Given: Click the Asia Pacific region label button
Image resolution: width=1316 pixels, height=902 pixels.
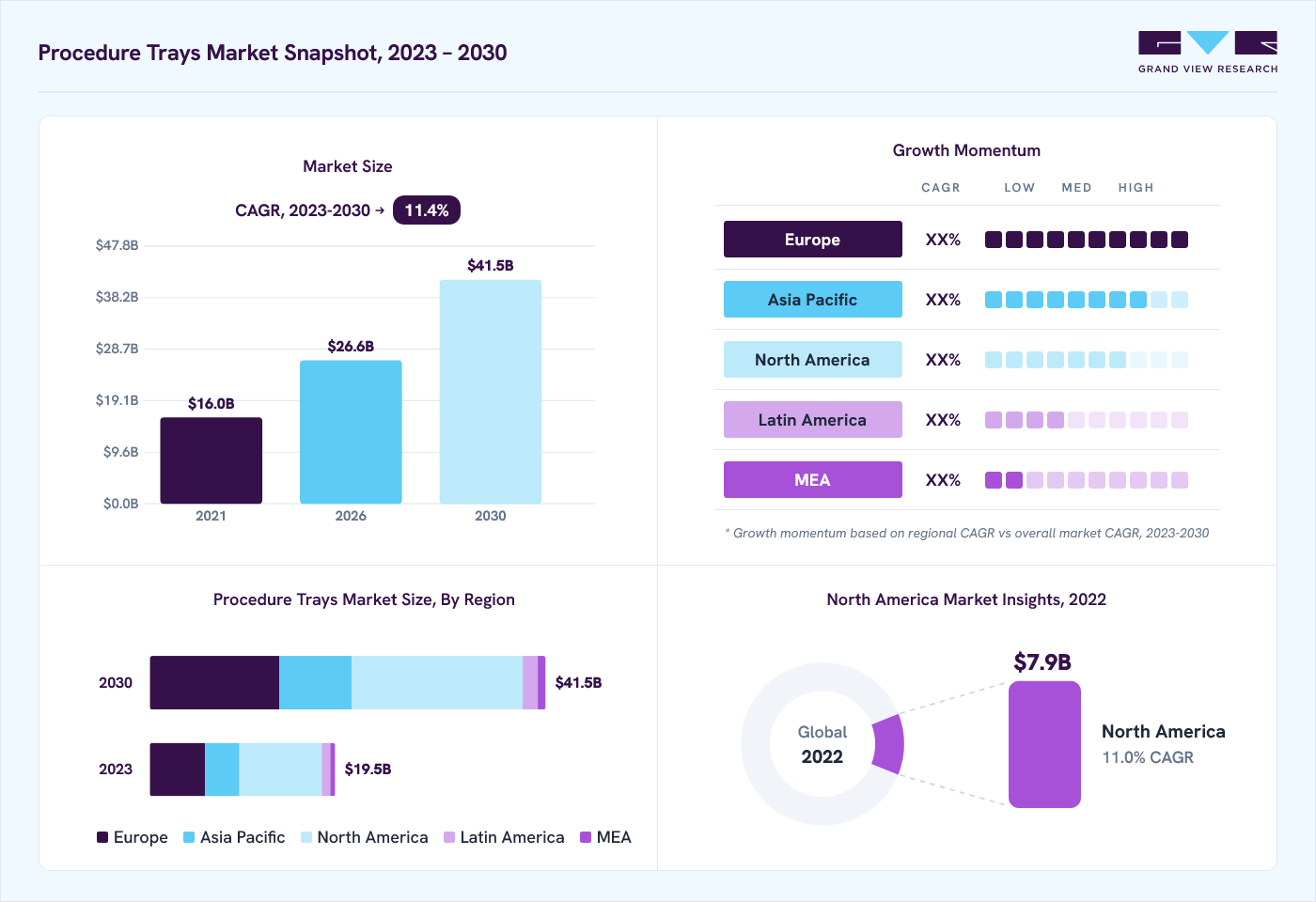Looking at the screenshot, I should [813, 300].
